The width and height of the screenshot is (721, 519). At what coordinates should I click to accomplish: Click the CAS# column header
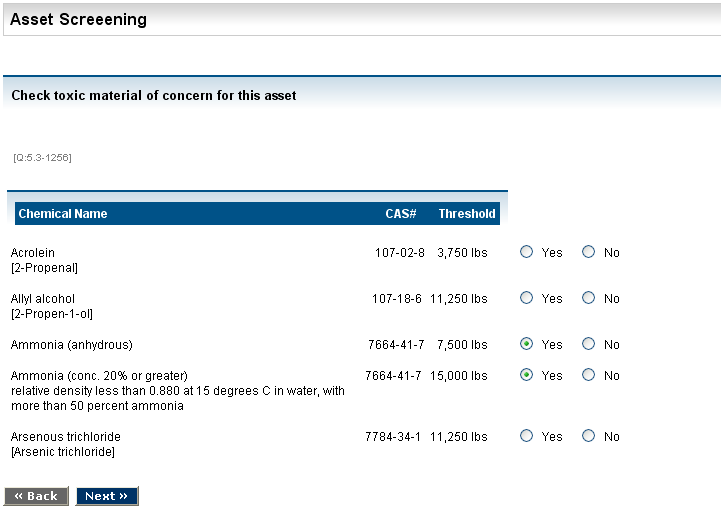[x=400, y=214]
